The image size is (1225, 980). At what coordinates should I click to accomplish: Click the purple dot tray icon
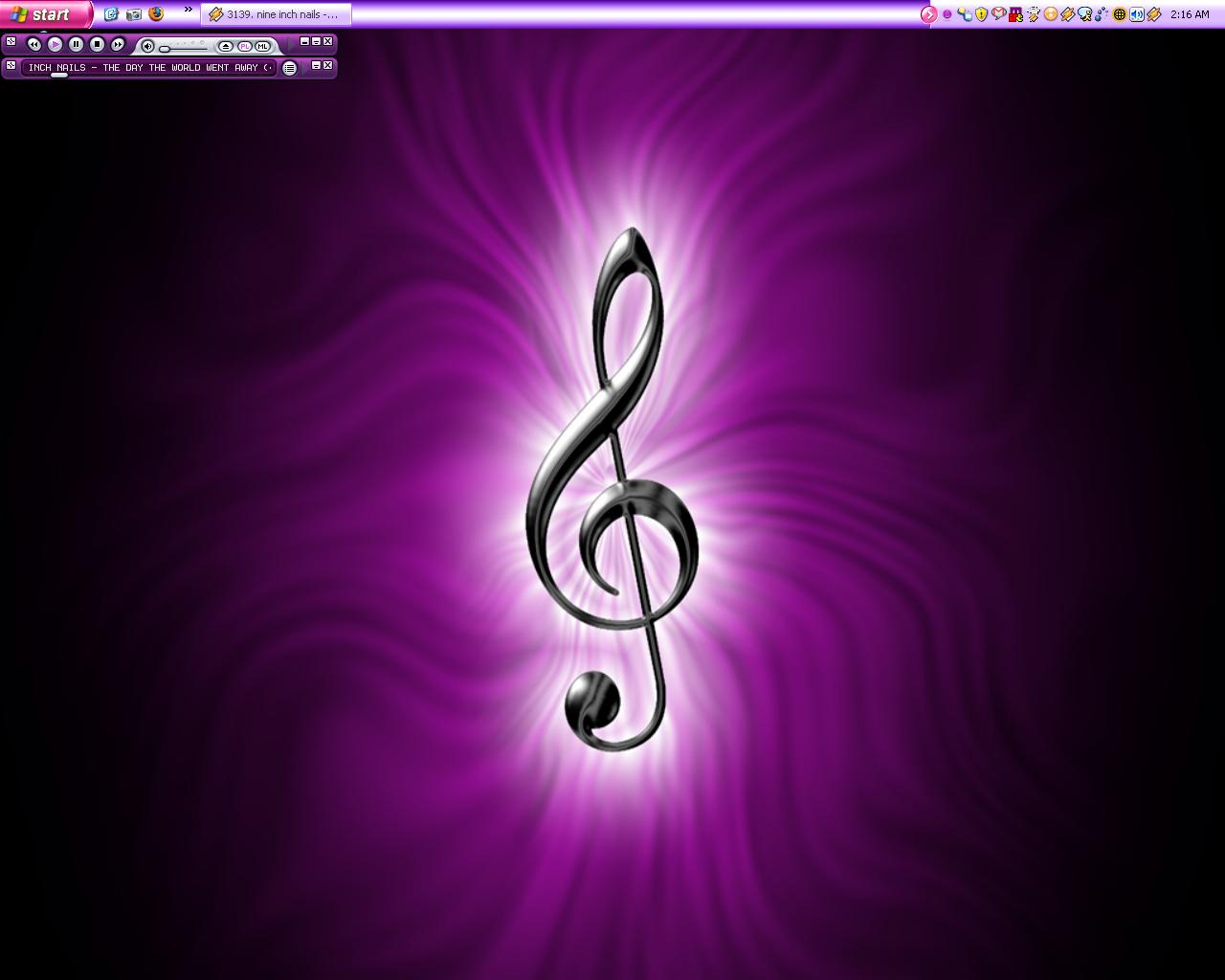coord(947,14)
